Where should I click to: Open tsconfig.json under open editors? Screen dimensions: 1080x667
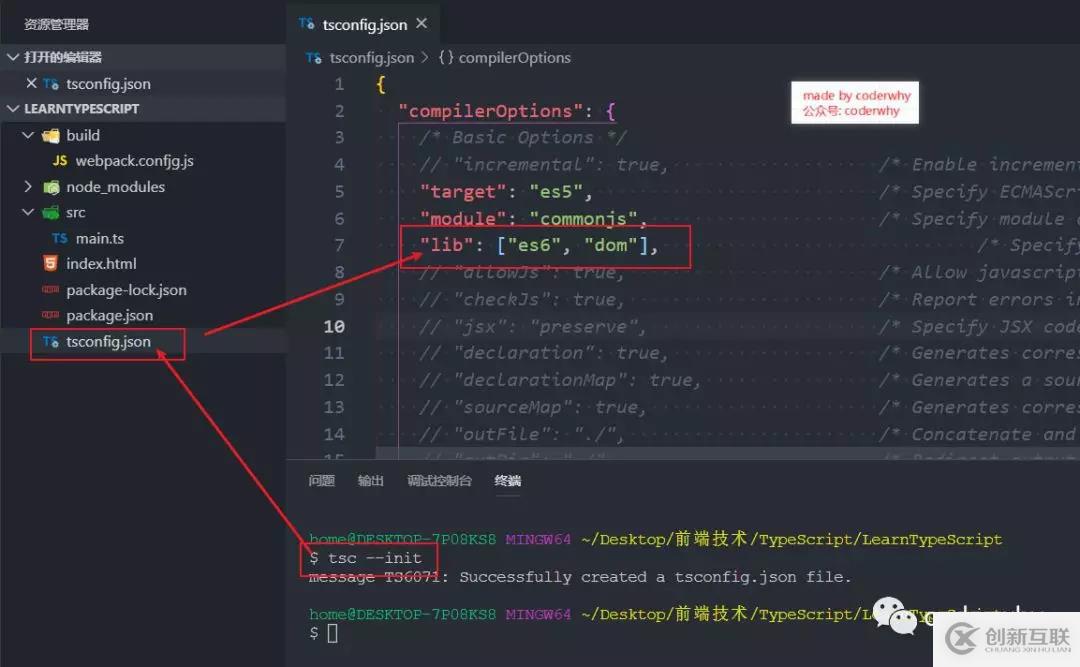pos(108,84)
